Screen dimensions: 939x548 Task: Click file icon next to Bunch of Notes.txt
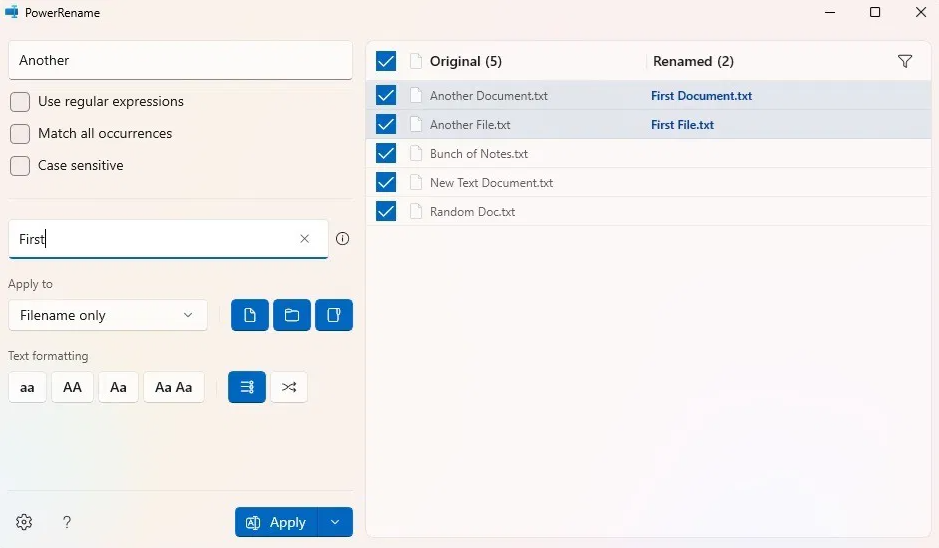tap(416, 153)
